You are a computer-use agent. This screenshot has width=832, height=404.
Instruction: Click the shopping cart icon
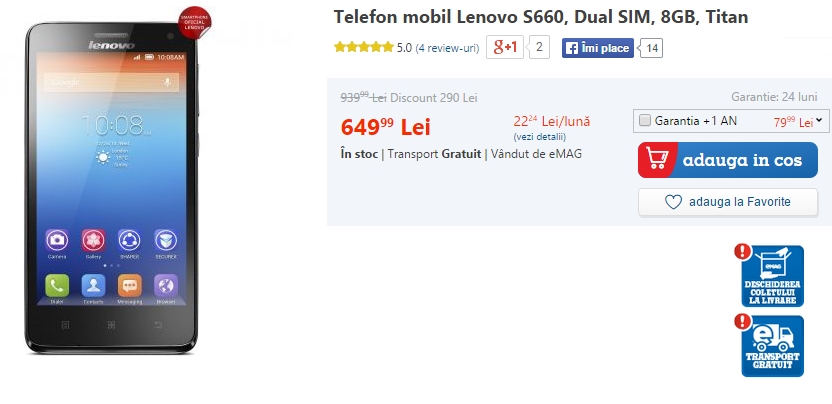pos(657,160)
